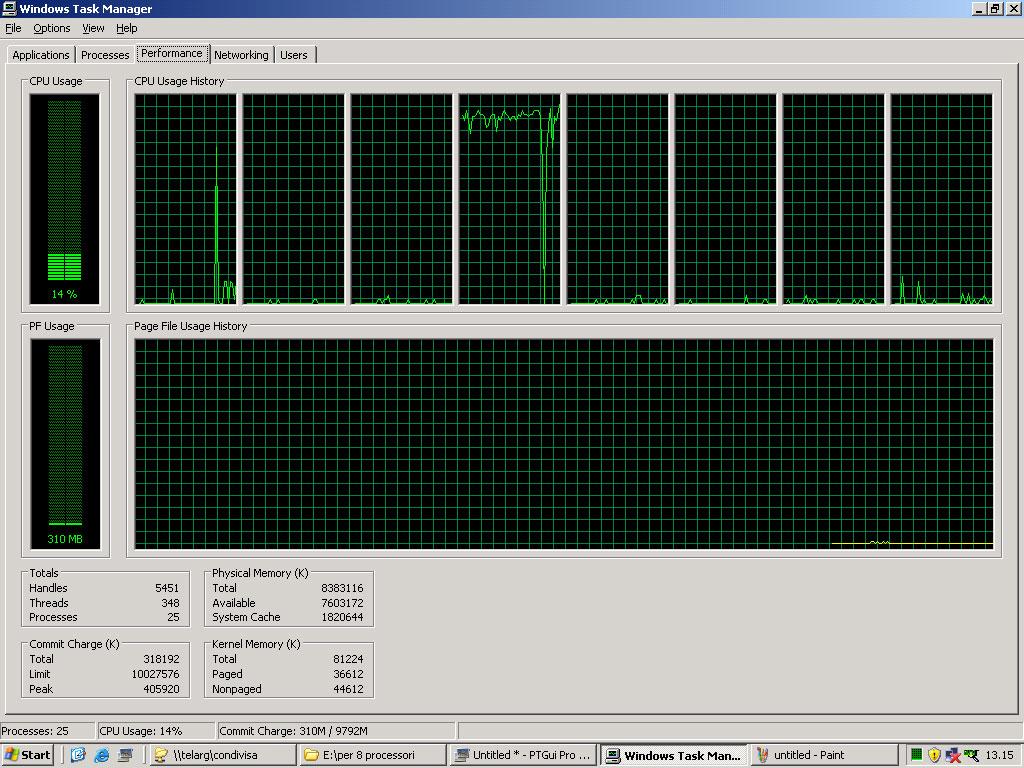Open the E:\per 8 processori folder window
Image resolution: width=1024 pixels, height=768 pixels.
click(372, 755)
